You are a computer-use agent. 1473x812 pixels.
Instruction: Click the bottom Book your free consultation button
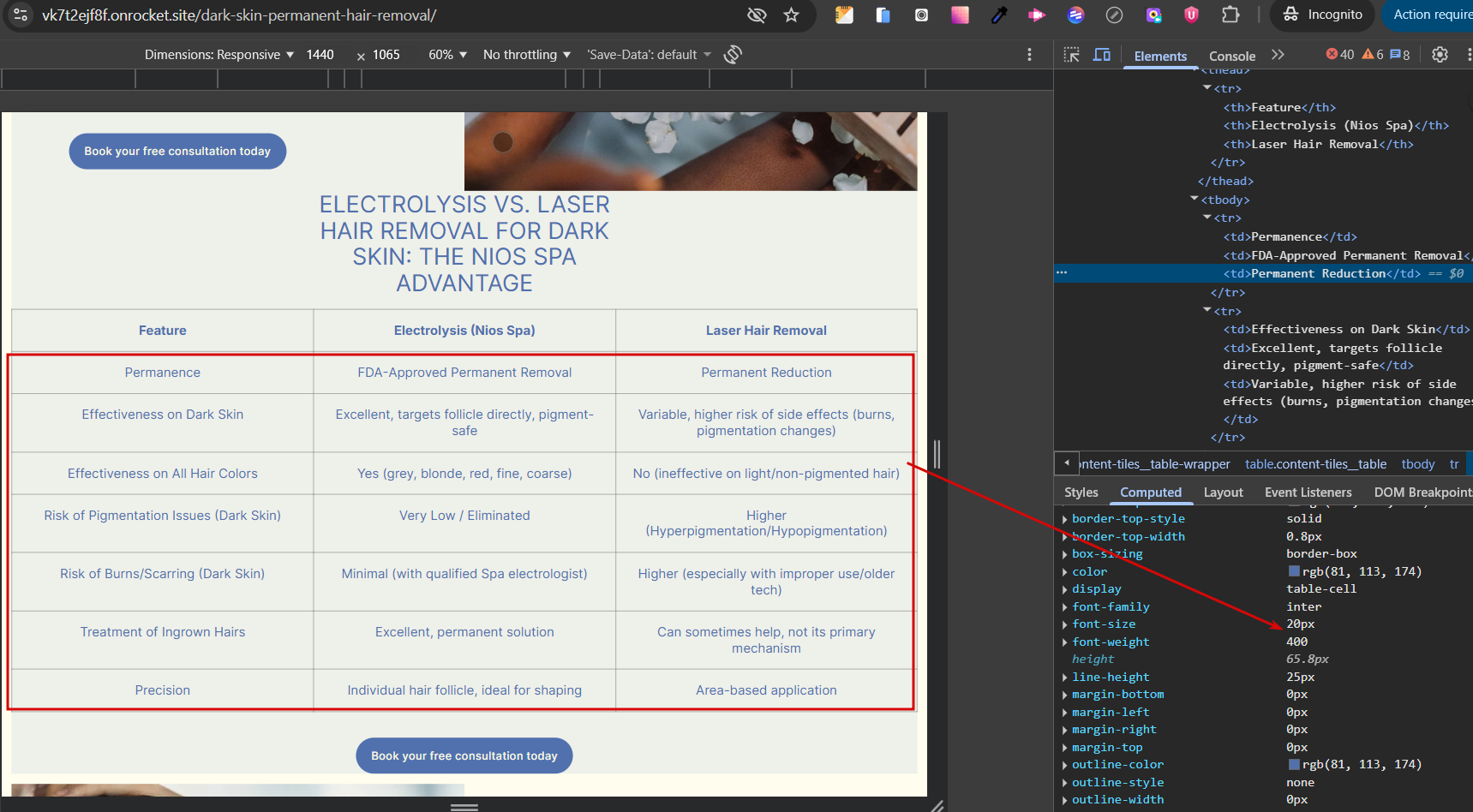click(464, 755)
